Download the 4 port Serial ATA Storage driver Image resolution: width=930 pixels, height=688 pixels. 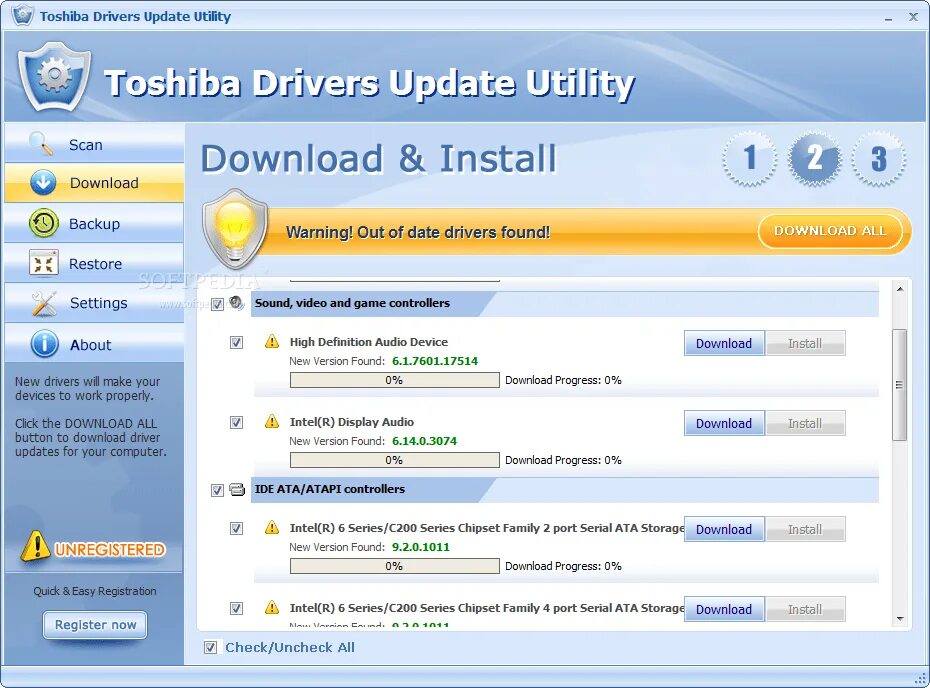coord(724,610)
